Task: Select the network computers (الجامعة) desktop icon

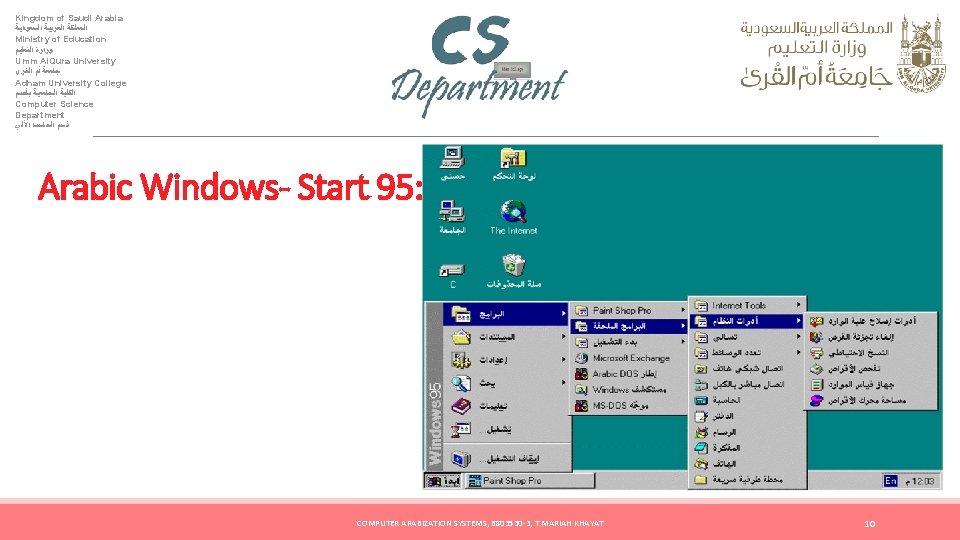Action: click(x=452, y=217)
